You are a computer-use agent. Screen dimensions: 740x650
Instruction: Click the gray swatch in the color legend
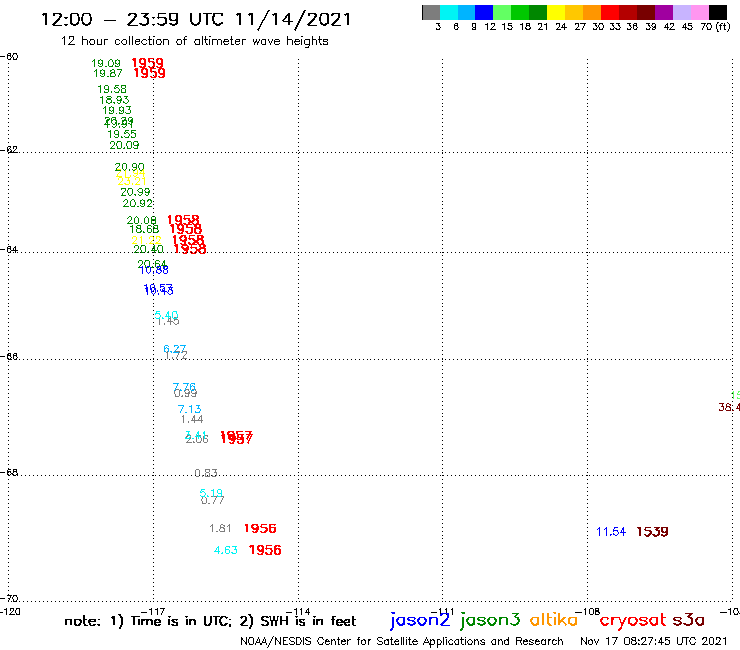(x=431, y=12)
